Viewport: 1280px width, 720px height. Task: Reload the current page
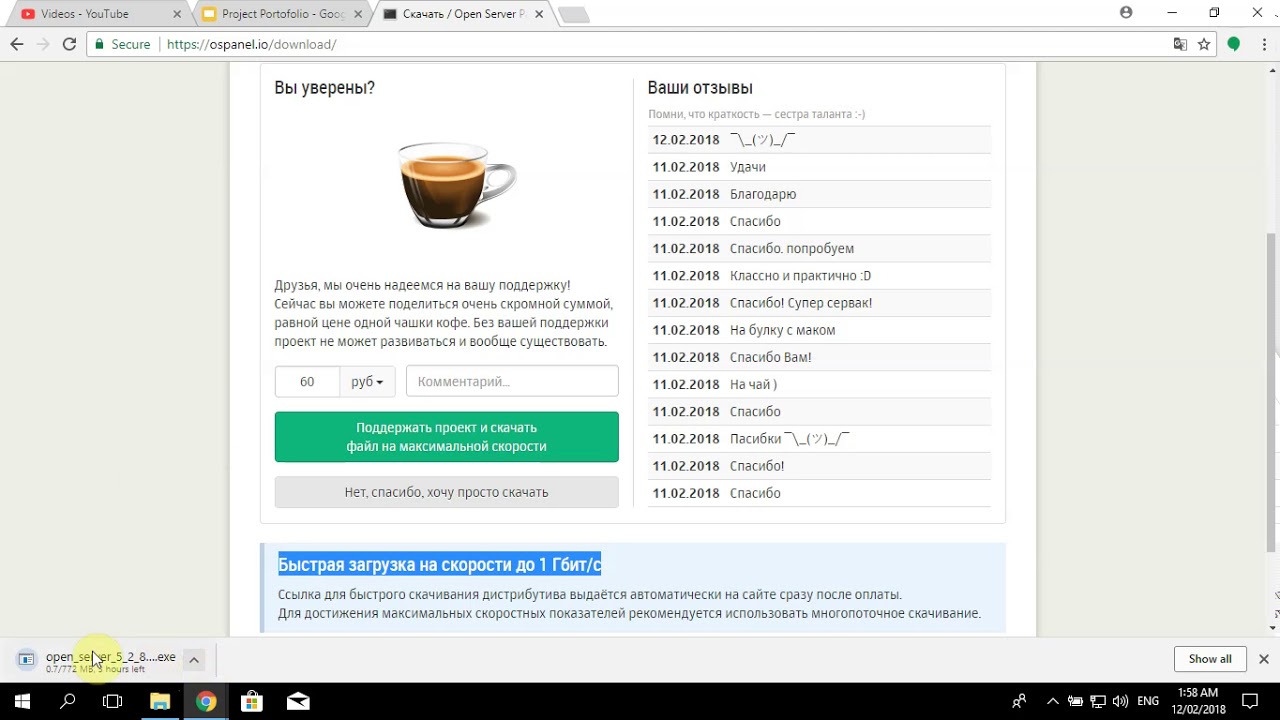pyautogui.click(x=69, y=44)
